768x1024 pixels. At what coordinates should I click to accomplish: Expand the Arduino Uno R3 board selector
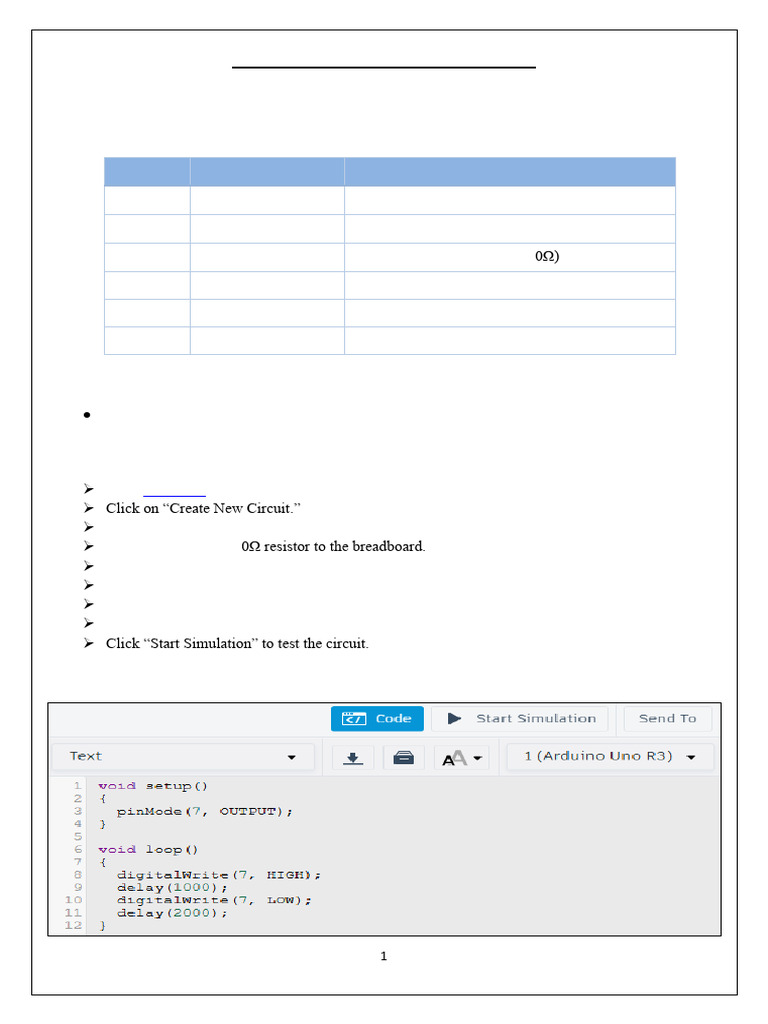coord(610,757)
